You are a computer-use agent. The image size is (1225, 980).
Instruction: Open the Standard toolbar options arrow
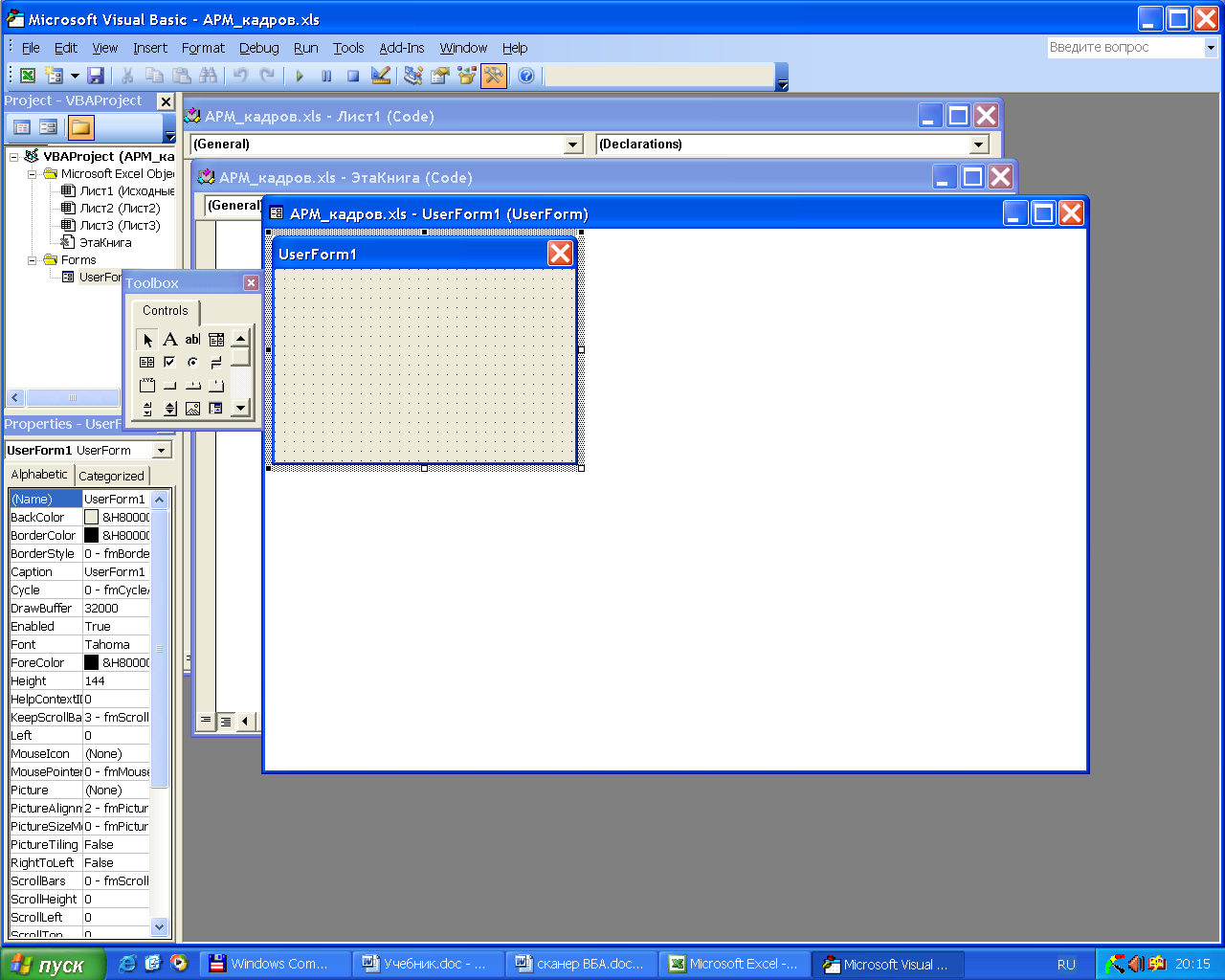click(782, 77)
